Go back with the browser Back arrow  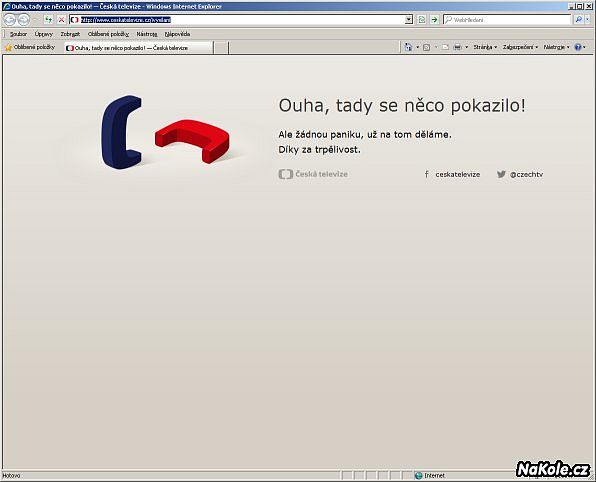tap(10, 19)
